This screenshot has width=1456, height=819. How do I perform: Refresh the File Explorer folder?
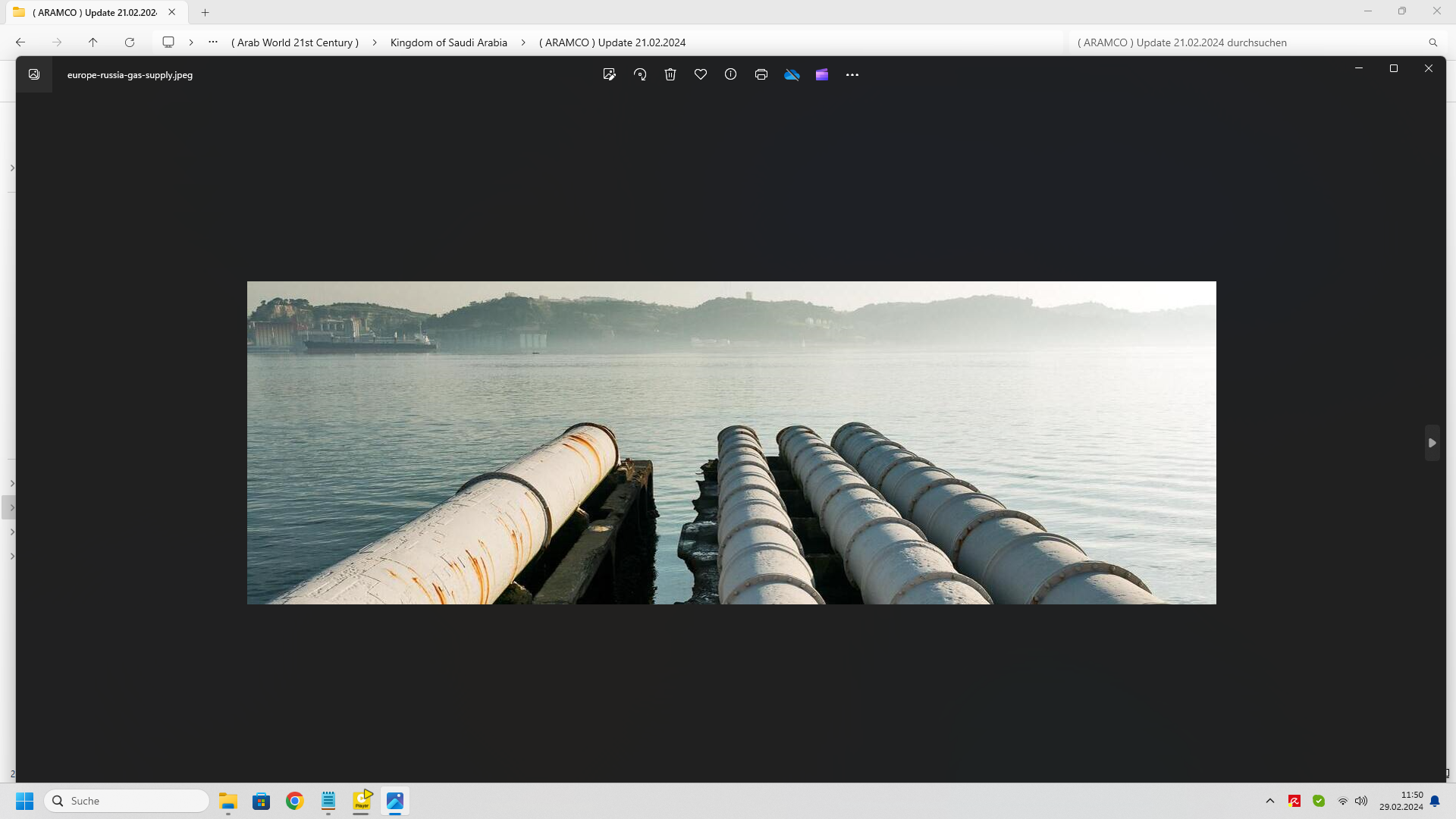130,42
